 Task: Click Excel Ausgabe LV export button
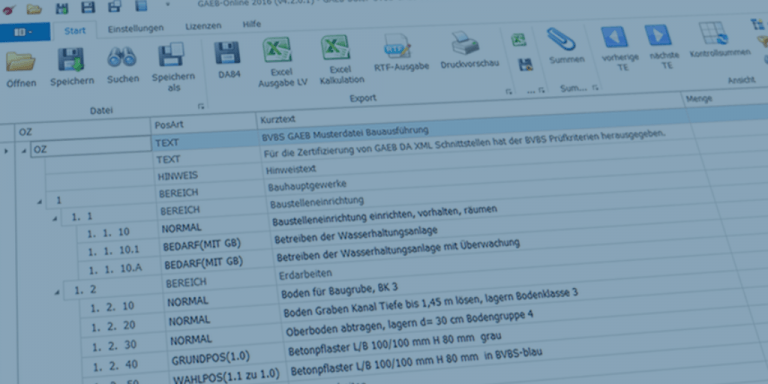282,62
